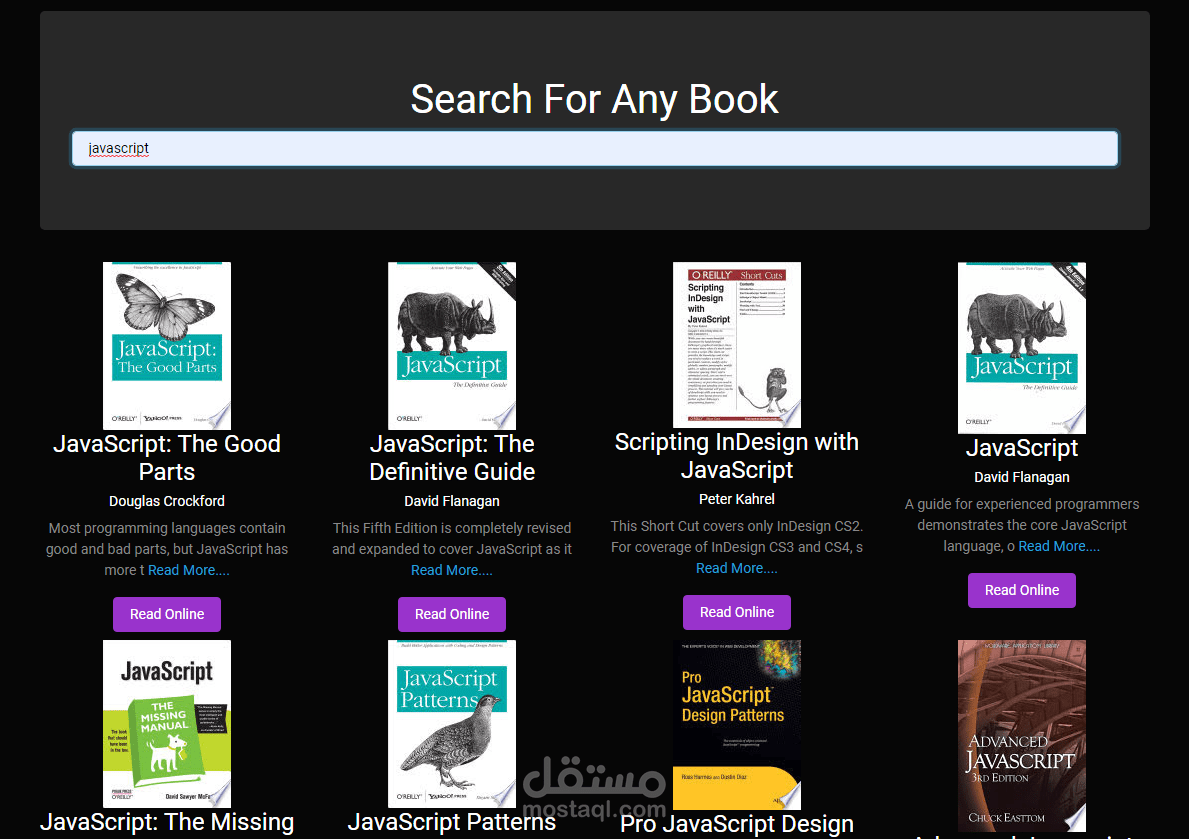Select the title Scripting InDesign with JavaScript
This screenshot has height=839, width=1189.
pyautogui.click(x=737, y=456)
